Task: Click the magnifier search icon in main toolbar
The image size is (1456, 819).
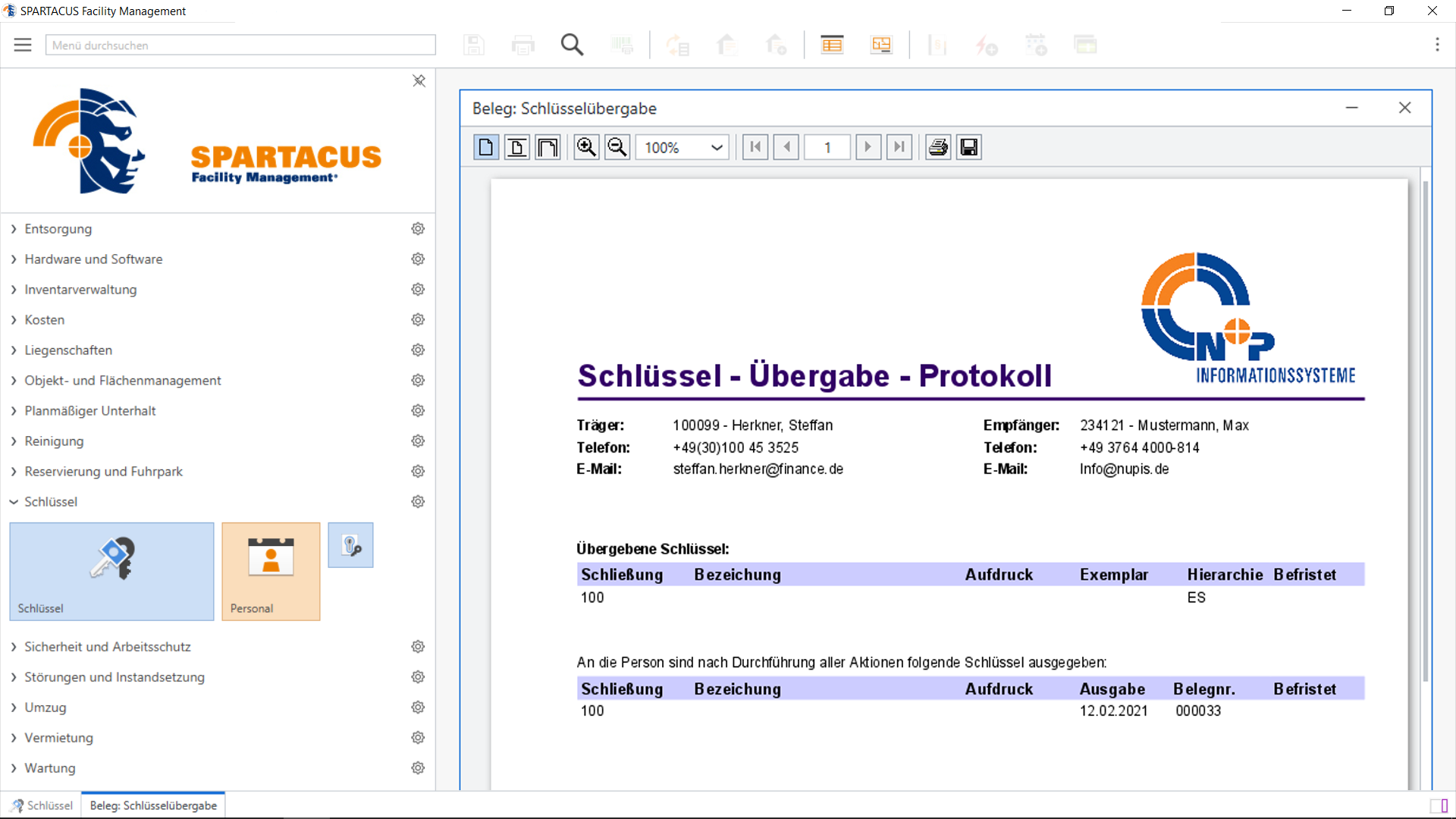Action: (x=572, y=45)
